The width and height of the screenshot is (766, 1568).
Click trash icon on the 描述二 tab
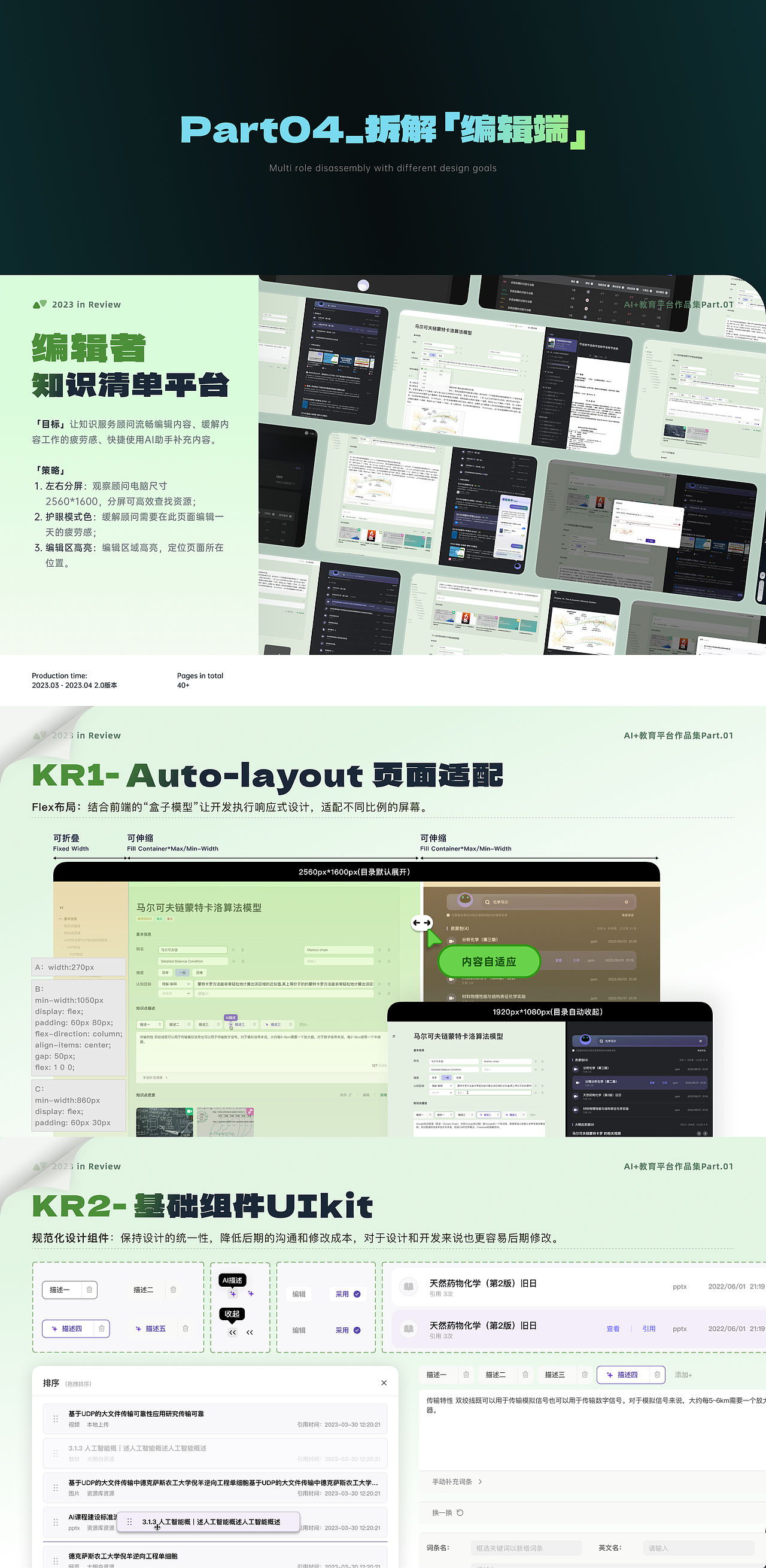click(525, 1375)
